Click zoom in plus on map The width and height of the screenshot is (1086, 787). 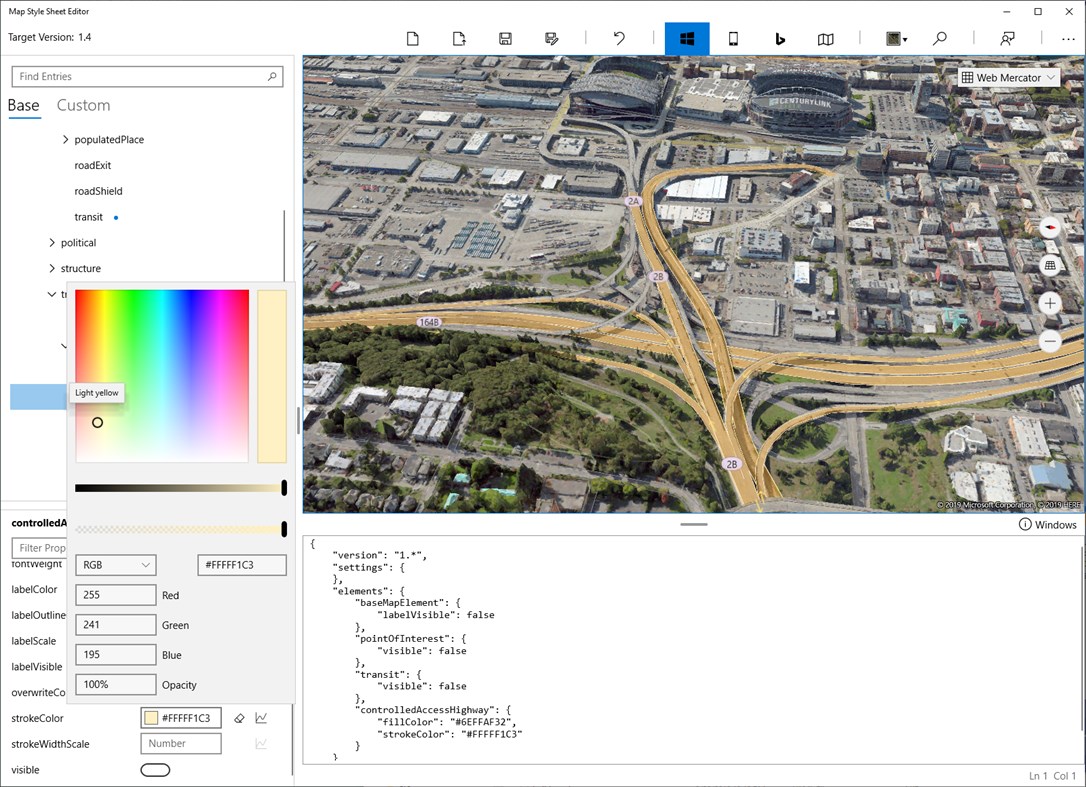[x=1049, y=303]
